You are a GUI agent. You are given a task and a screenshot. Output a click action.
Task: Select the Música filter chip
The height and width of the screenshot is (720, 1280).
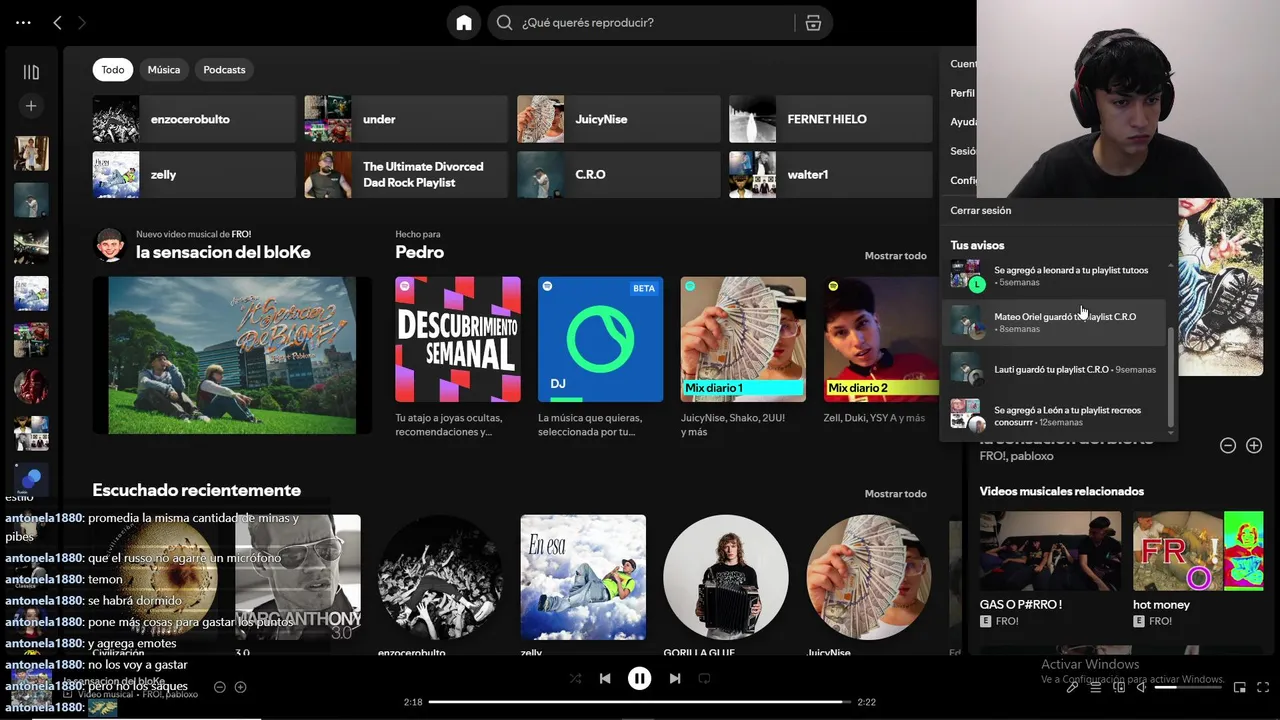click(x=164, y=69)
